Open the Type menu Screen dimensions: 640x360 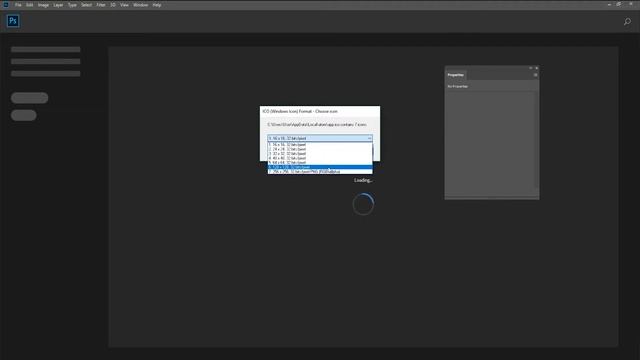point(72,5)
